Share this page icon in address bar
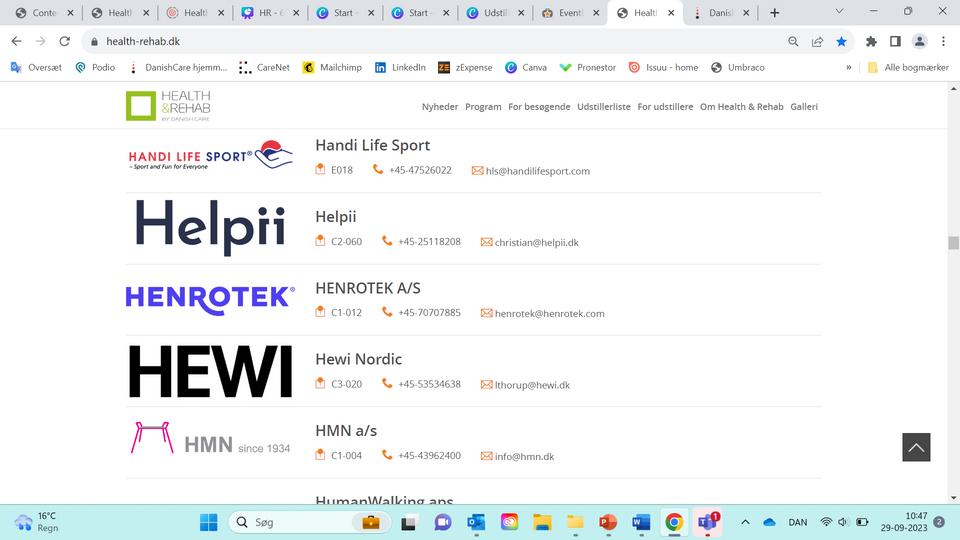Image resolution: width=960 pixels, height=540 pixels. (x=817, y=41)
